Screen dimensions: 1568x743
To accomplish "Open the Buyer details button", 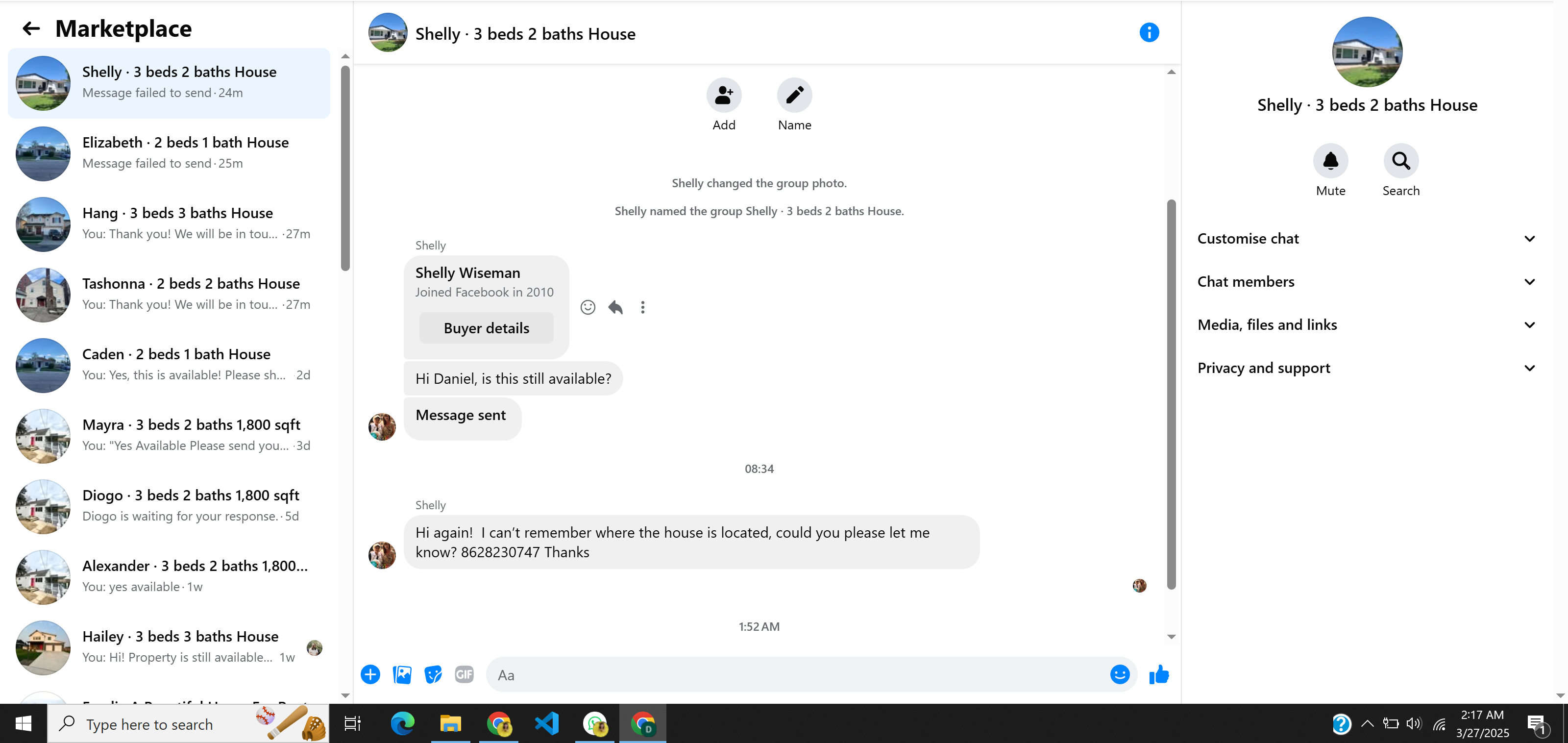I will click(487, 328).
